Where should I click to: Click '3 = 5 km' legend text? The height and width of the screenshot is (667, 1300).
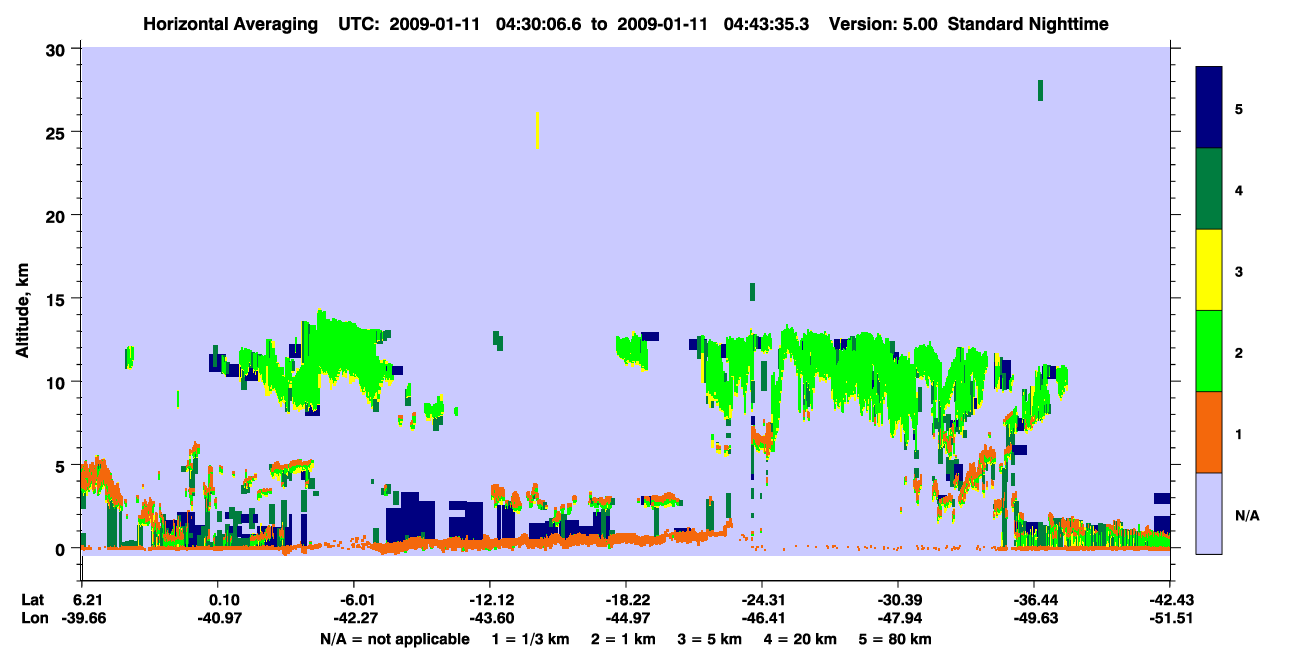(x=709, y=639)
